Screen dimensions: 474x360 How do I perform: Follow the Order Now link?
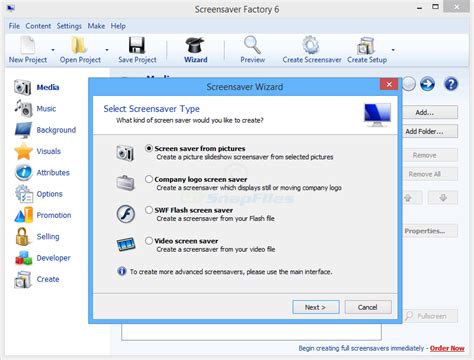tap(447, 348)
